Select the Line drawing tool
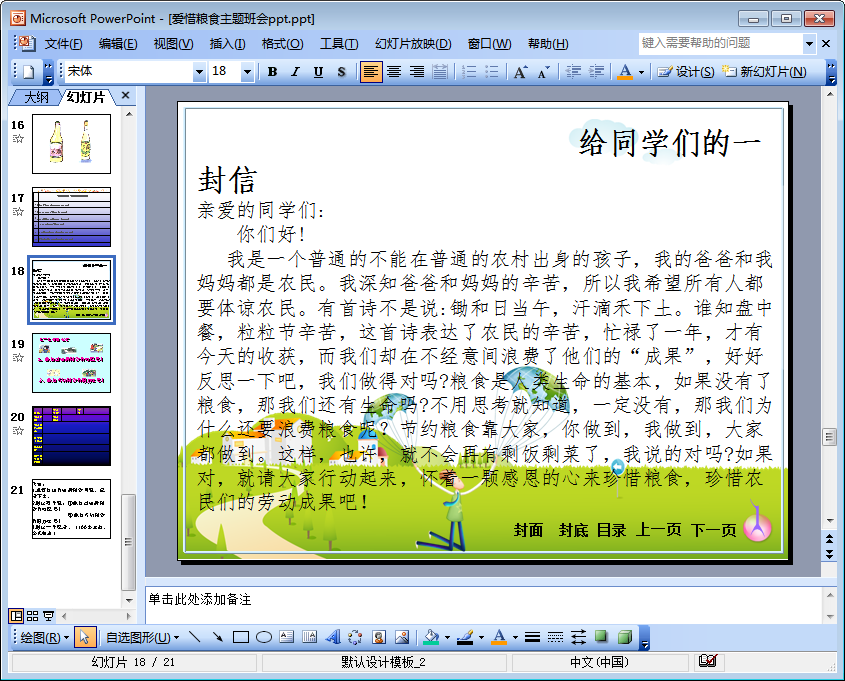 (x=195, y=637)
